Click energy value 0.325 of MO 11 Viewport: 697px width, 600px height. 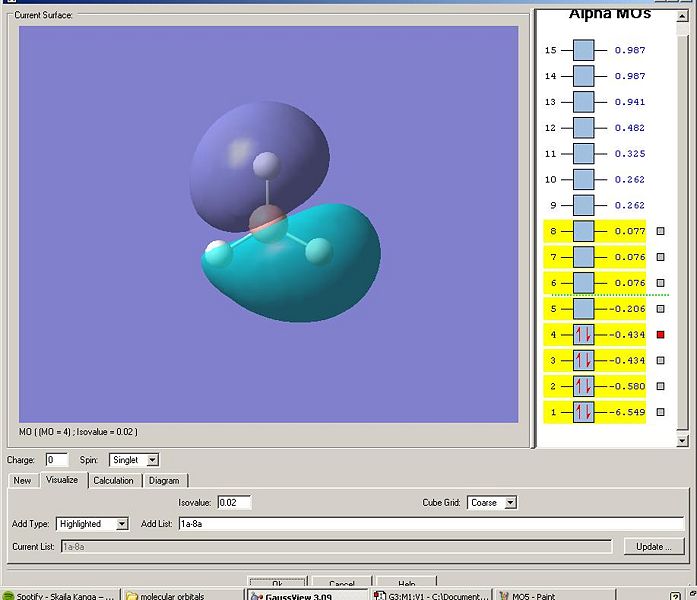[630, 153]
